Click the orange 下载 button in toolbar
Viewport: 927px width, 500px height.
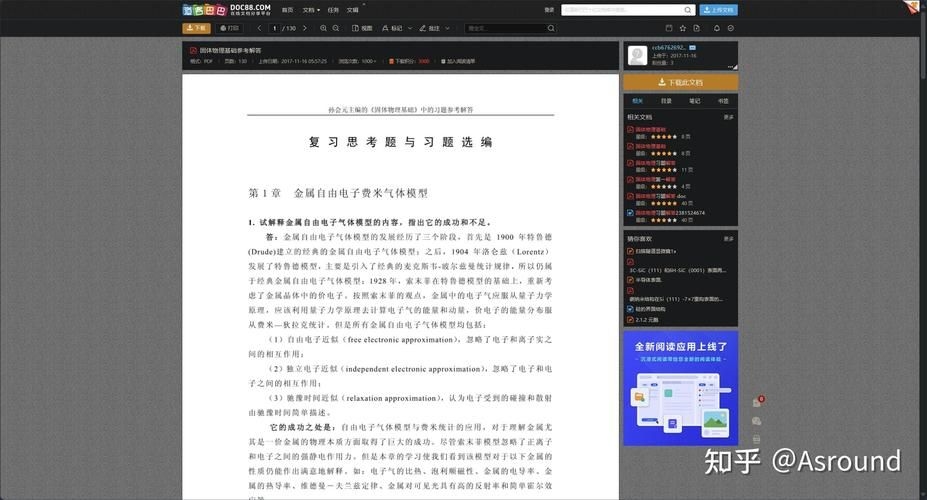point(196,28)
